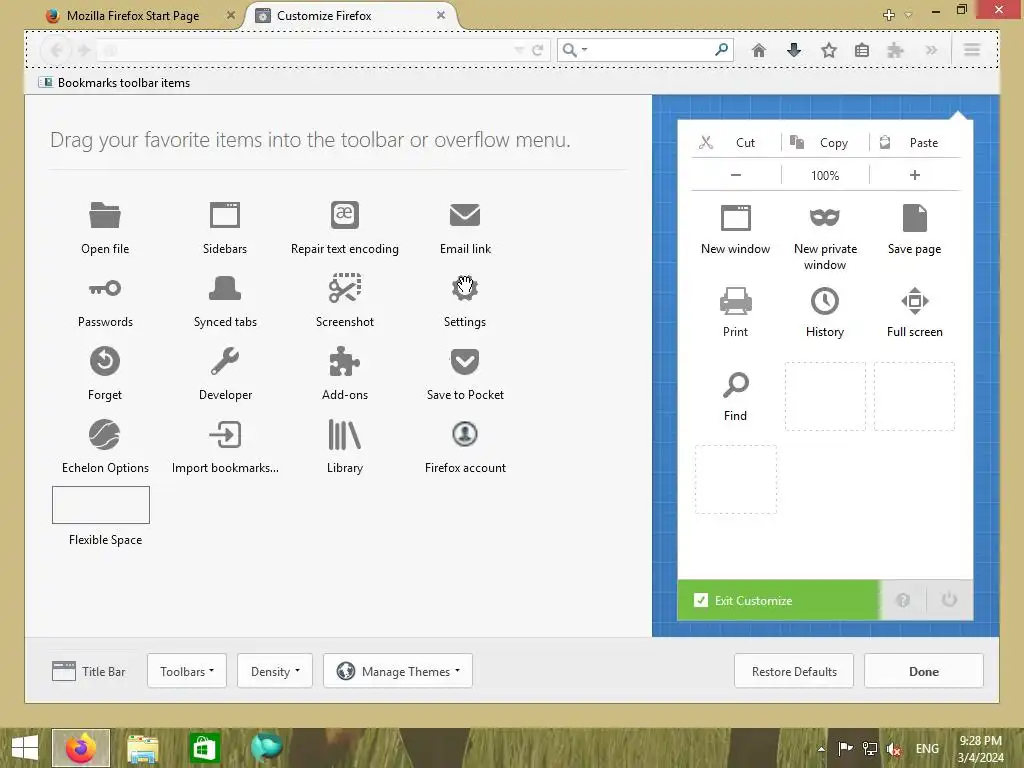The image size is (1024, 768).
Task: Open the list all tabs dropdown arrow
Action: coord(908,15)
